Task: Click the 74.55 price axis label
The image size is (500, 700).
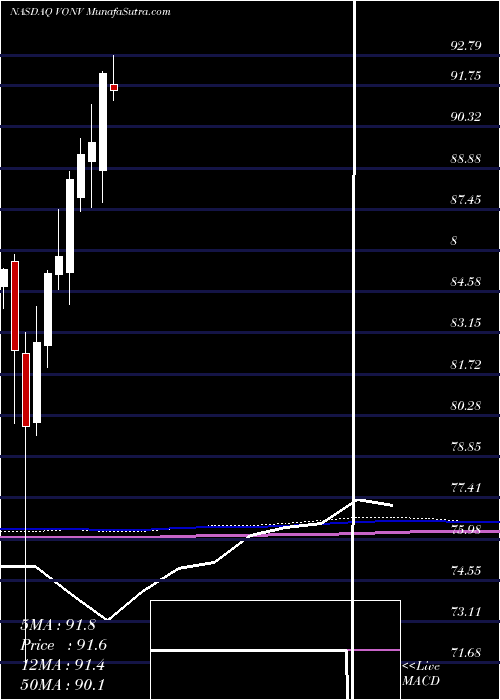Action: click(466, 571)
